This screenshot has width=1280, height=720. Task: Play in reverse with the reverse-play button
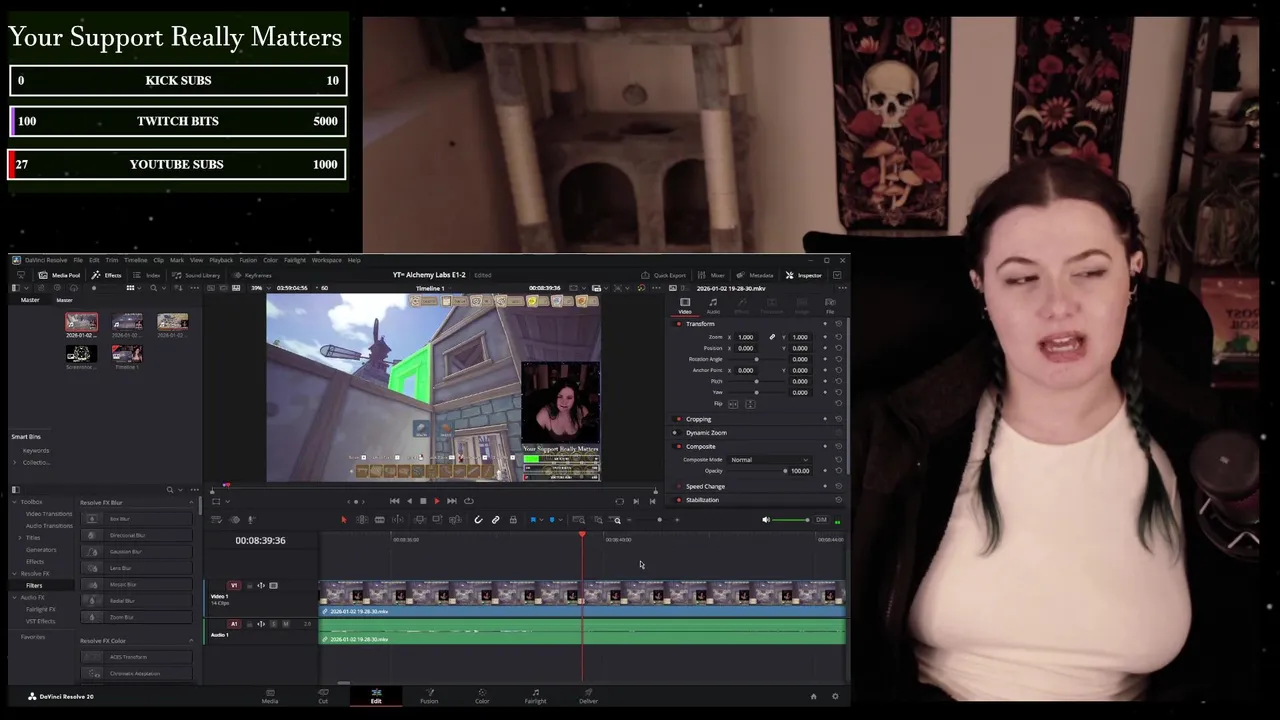click(x=409, y=501)
